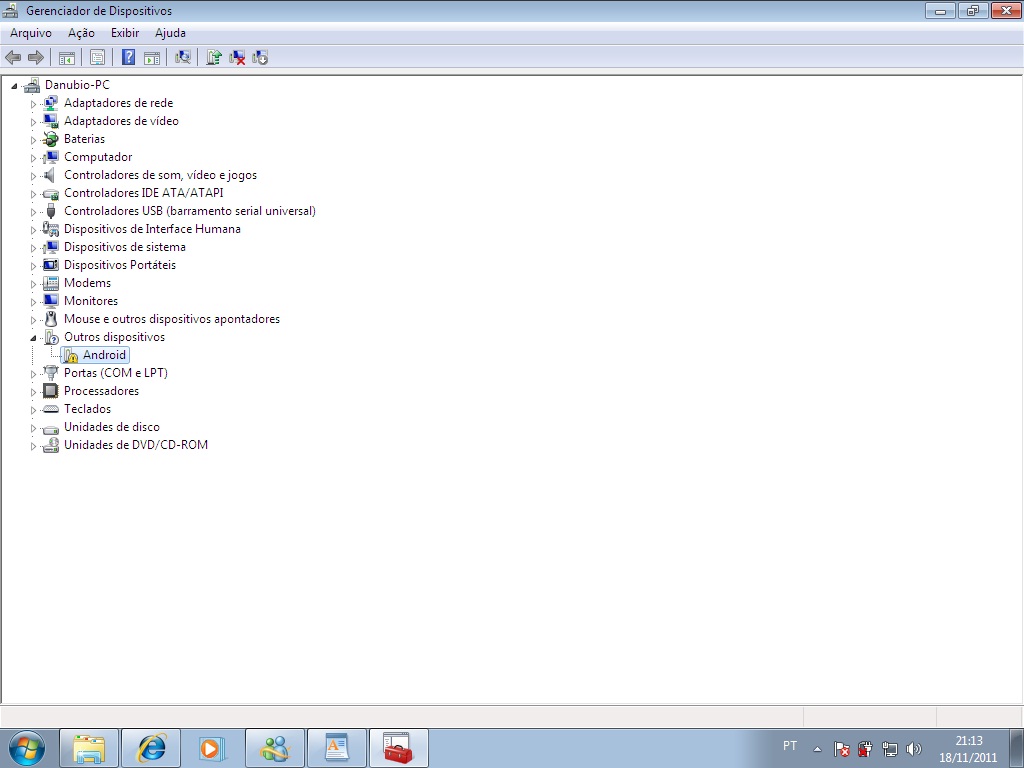Select the Outros dispositivos label
Viewport: 1024px width, 768px height.
click(x=114, y=337)
